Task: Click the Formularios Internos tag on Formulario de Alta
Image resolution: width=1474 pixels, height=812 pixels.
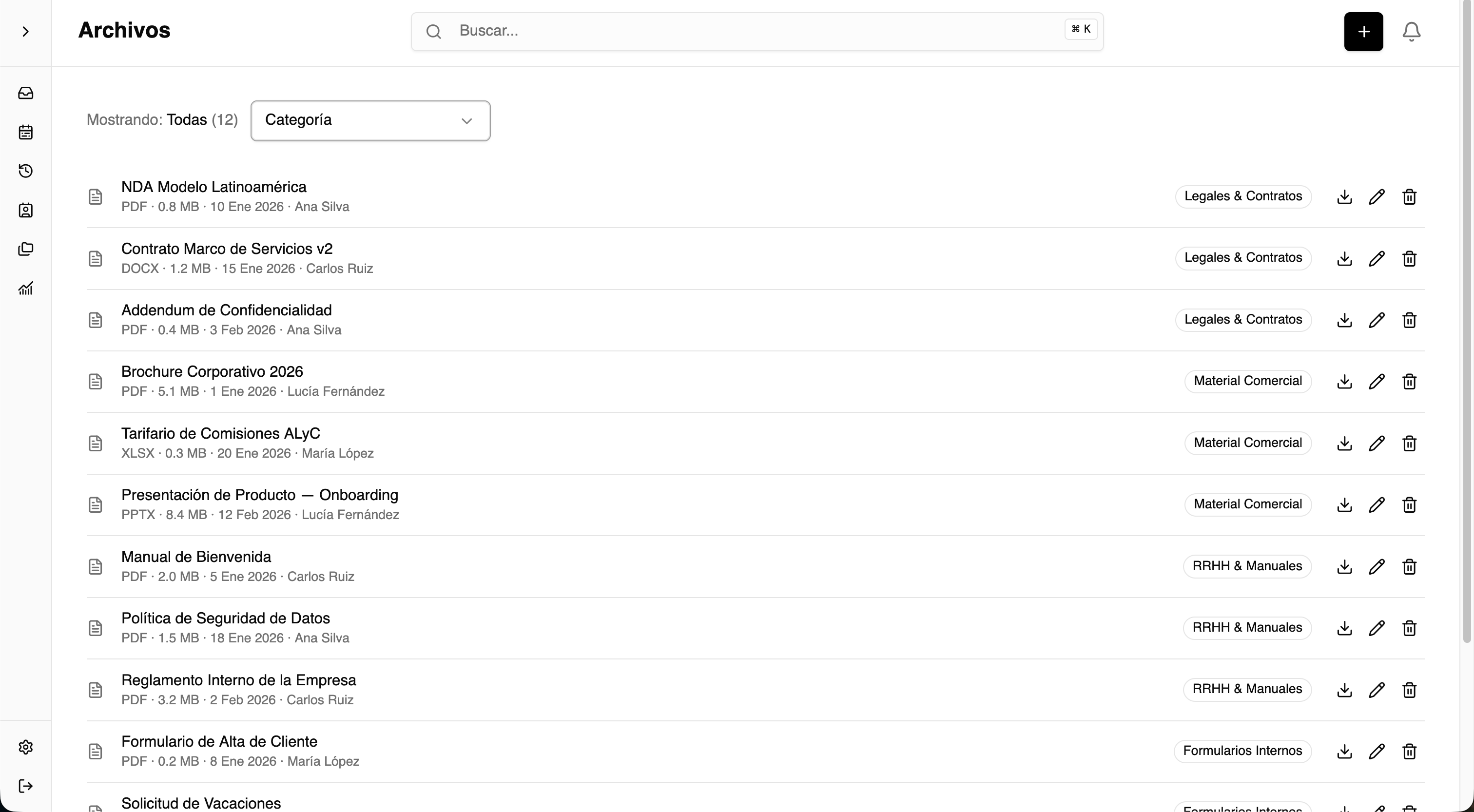Action: click(x=1242, y=751)
